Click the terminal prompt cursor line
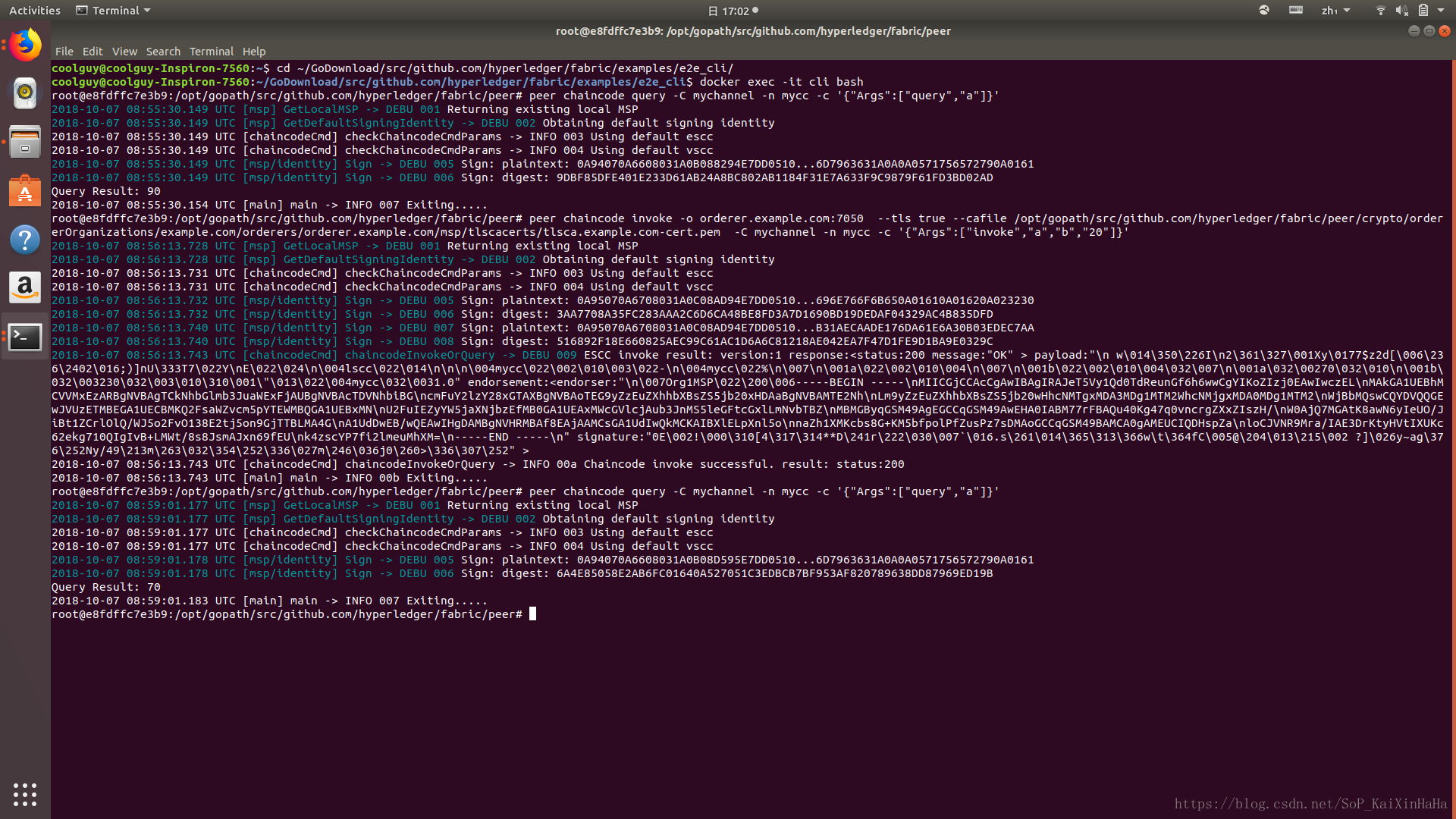The height and width of the screenshot is (819, 1456). coord(532,614)
